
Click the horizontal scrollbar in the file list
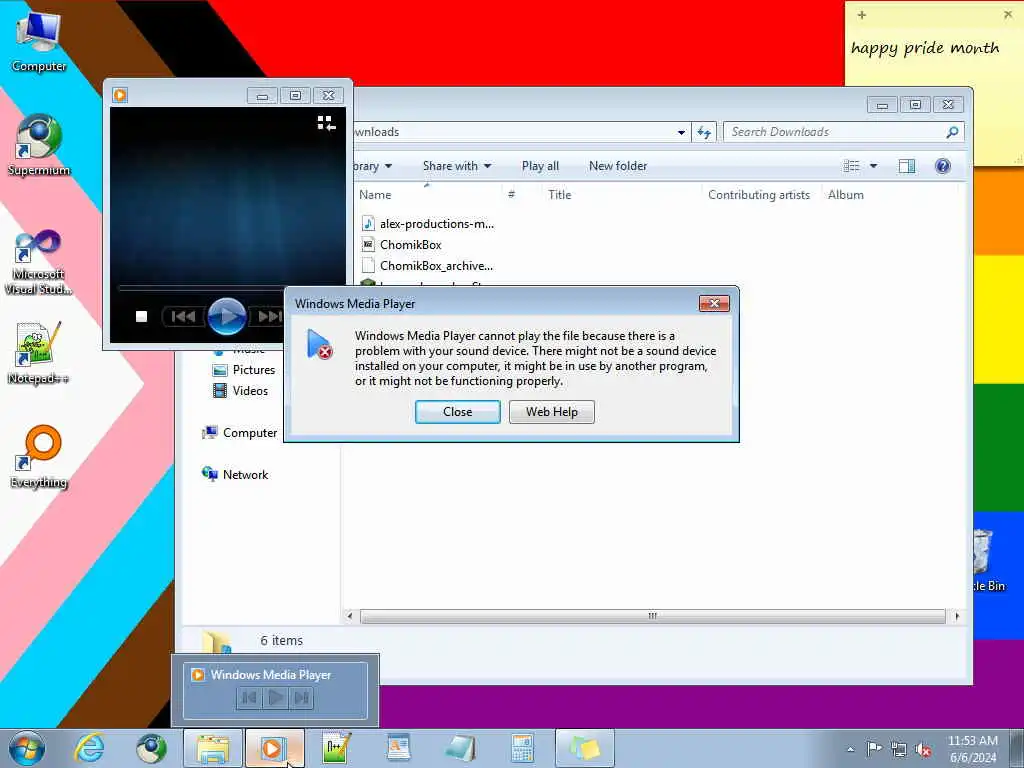pos(652,616)
